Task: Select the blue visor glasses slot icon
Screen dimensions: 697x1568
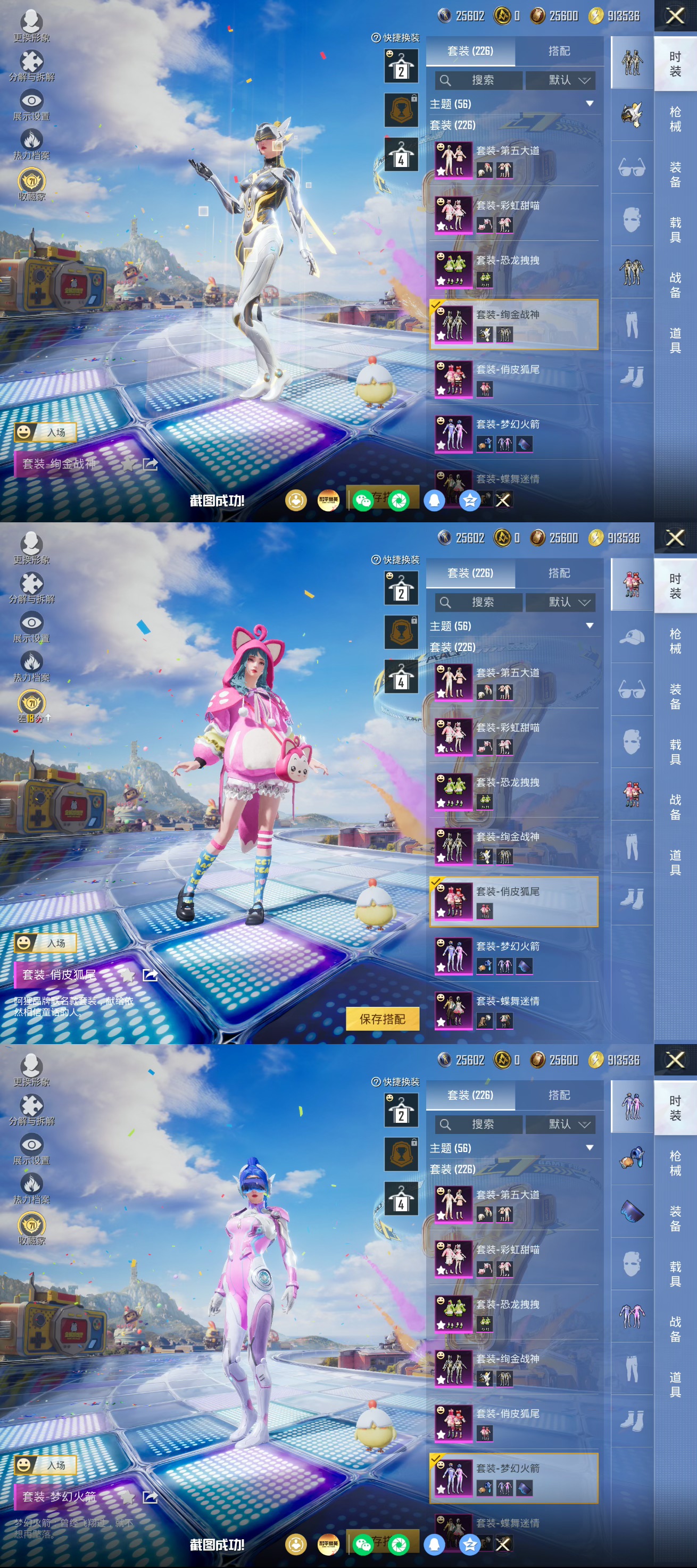Action: pos(632,1211)
